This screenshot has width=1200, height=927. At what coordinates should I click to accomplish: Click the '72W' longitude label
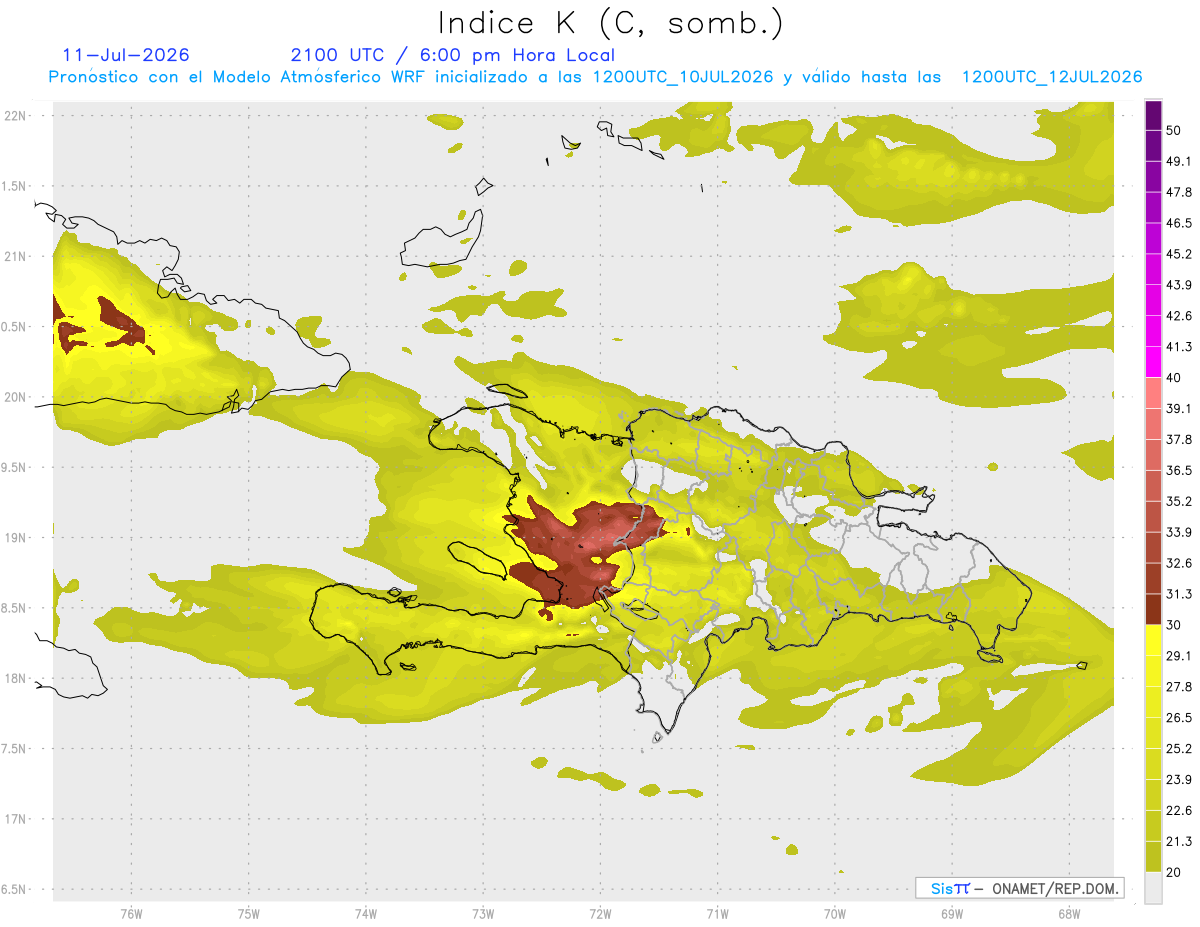coord(600,913)
